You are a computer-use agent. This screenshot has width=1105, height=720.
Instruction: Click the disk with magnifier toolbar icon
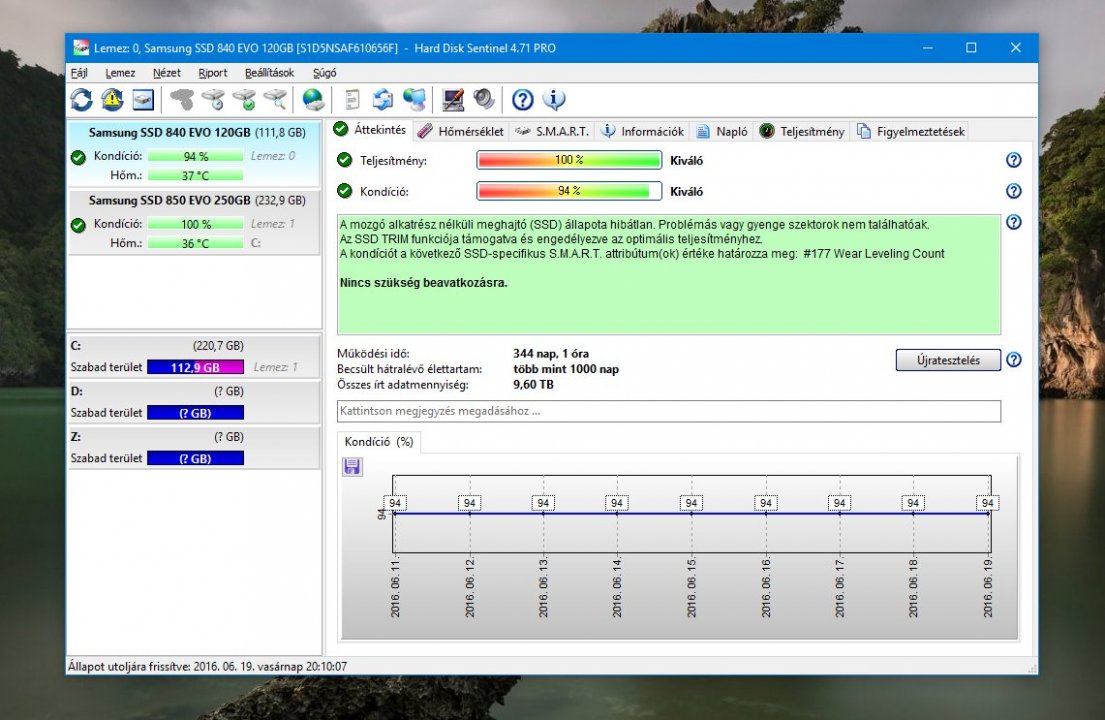[x=276, y=99]
